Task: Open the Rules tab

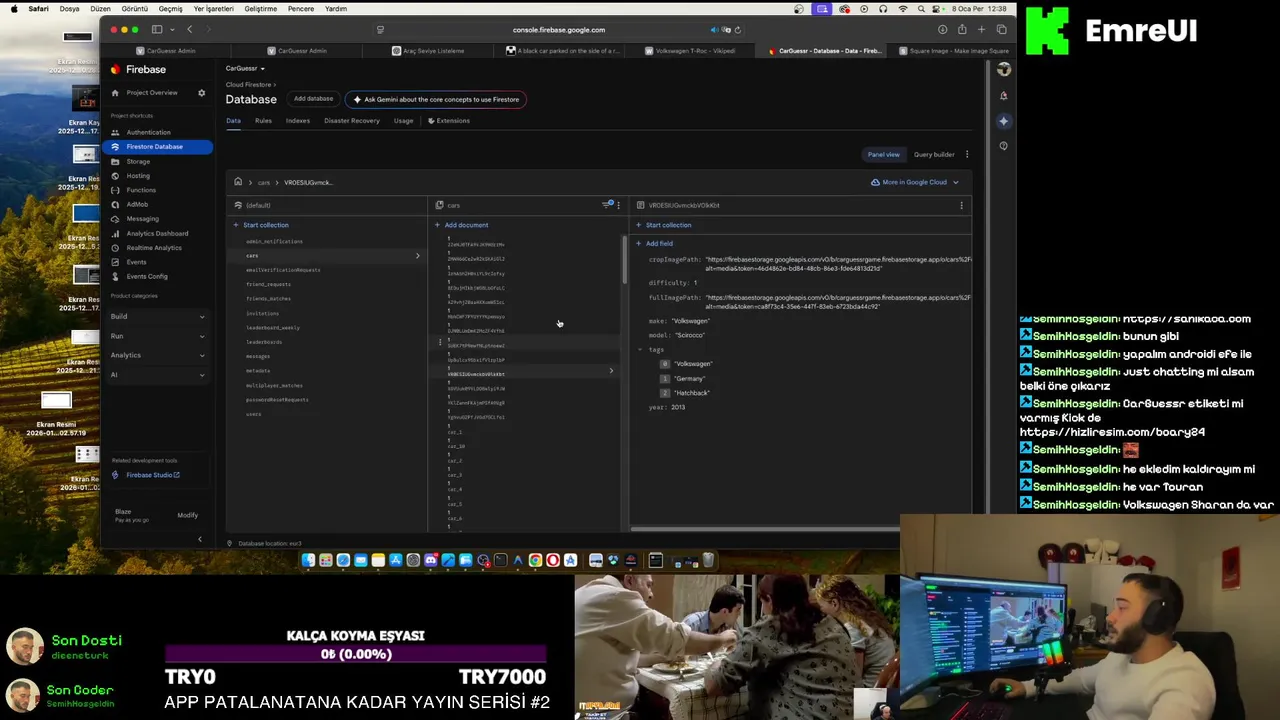Action: click(x=263, y=121)
